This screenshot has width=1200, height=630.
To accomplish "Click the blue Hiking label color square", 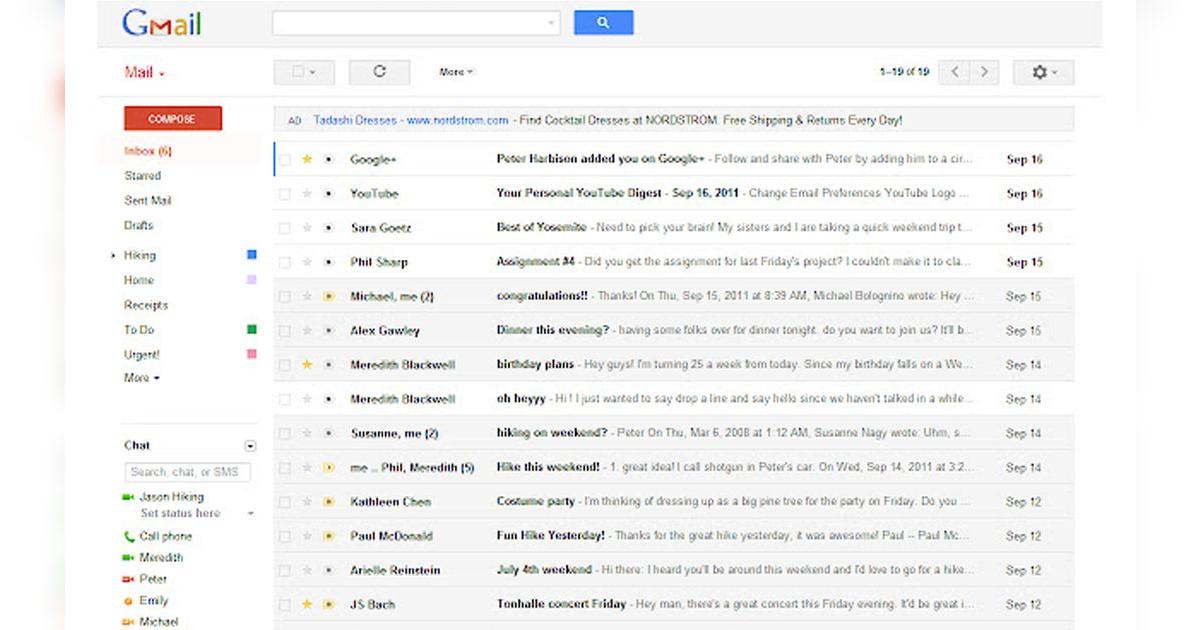I will pyautogui.click(x=252, y=255).
